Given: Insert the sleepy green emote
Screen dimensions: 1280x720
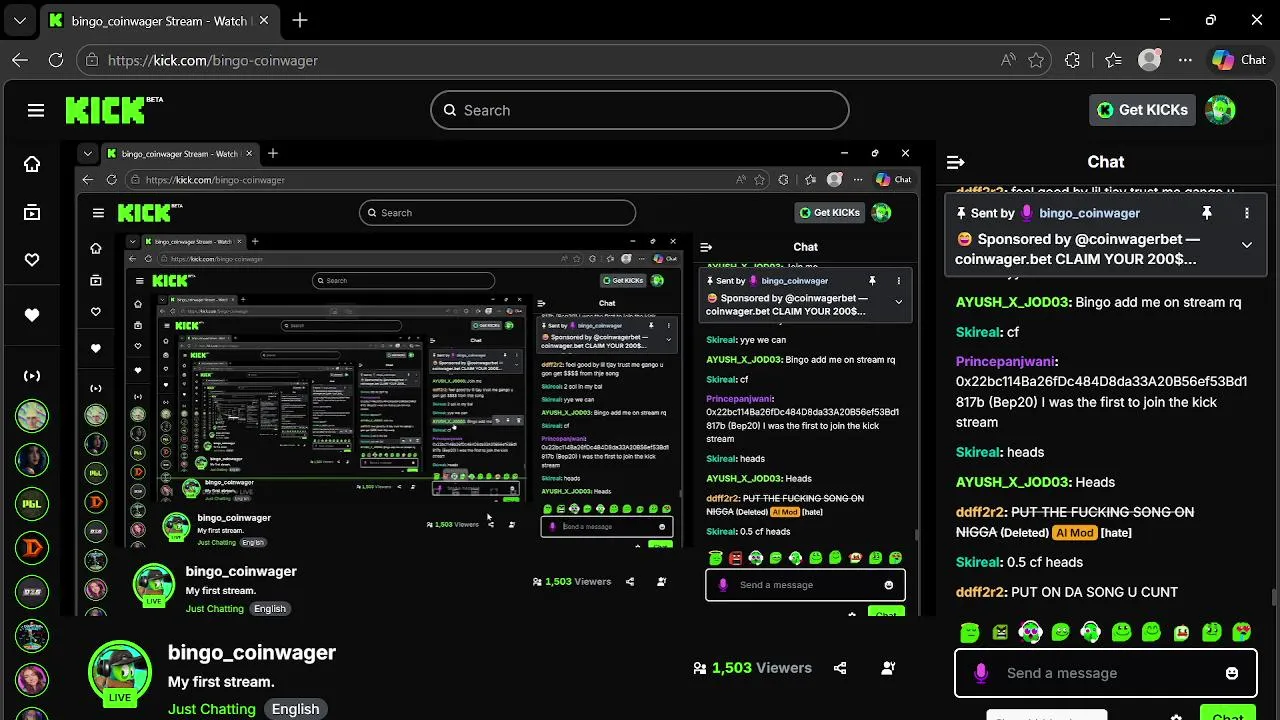Looking at the screenshot, I should (x=969, y=632).
